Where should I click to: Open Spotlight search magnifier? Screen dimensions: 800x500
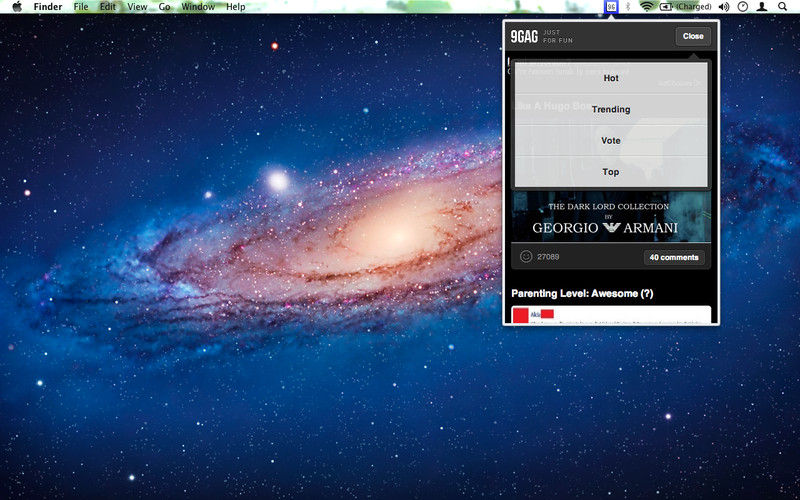(782, 7)
